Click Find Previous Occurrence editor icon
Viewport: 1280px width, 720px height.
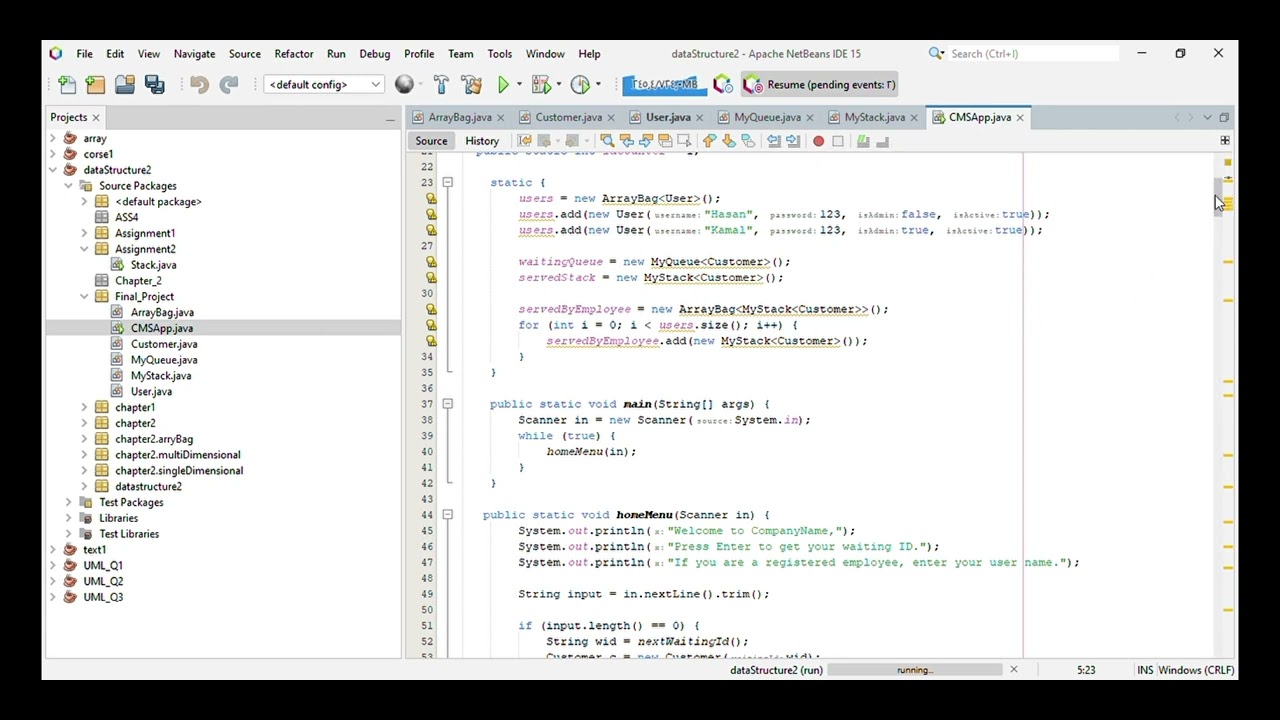click(627, 141)
